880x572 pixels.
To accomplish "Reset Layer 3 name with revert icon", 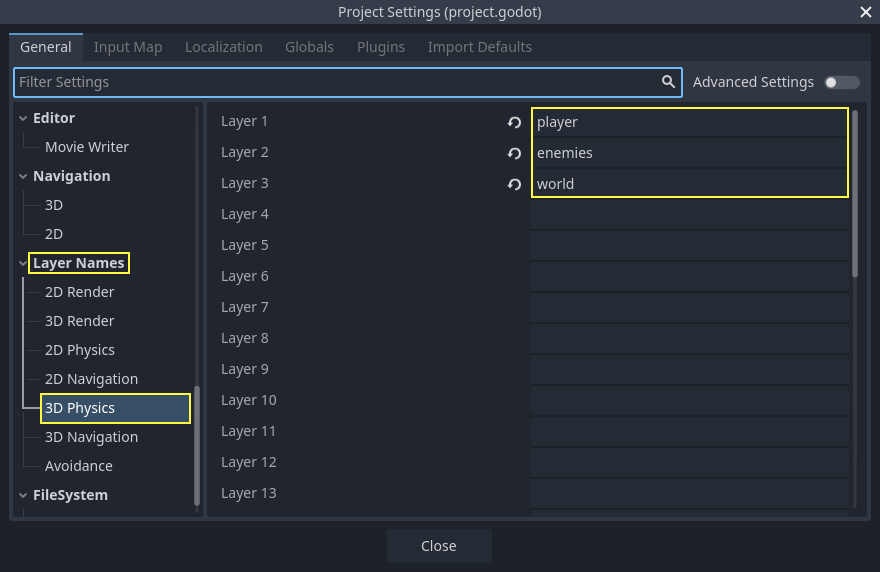I will click(x=514, y=184).
